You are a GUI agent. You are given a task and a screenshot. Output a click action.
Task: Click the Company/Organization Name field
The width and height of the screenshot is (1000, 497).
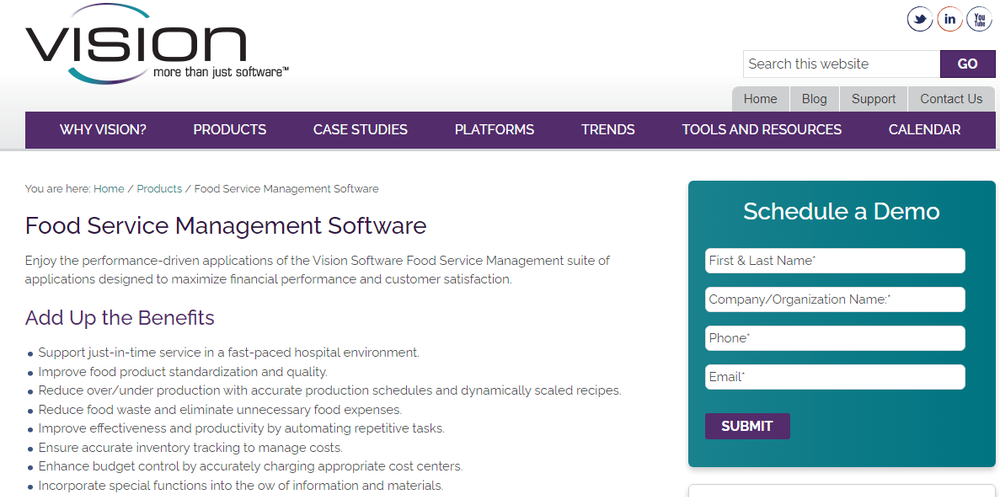[835, 300]
